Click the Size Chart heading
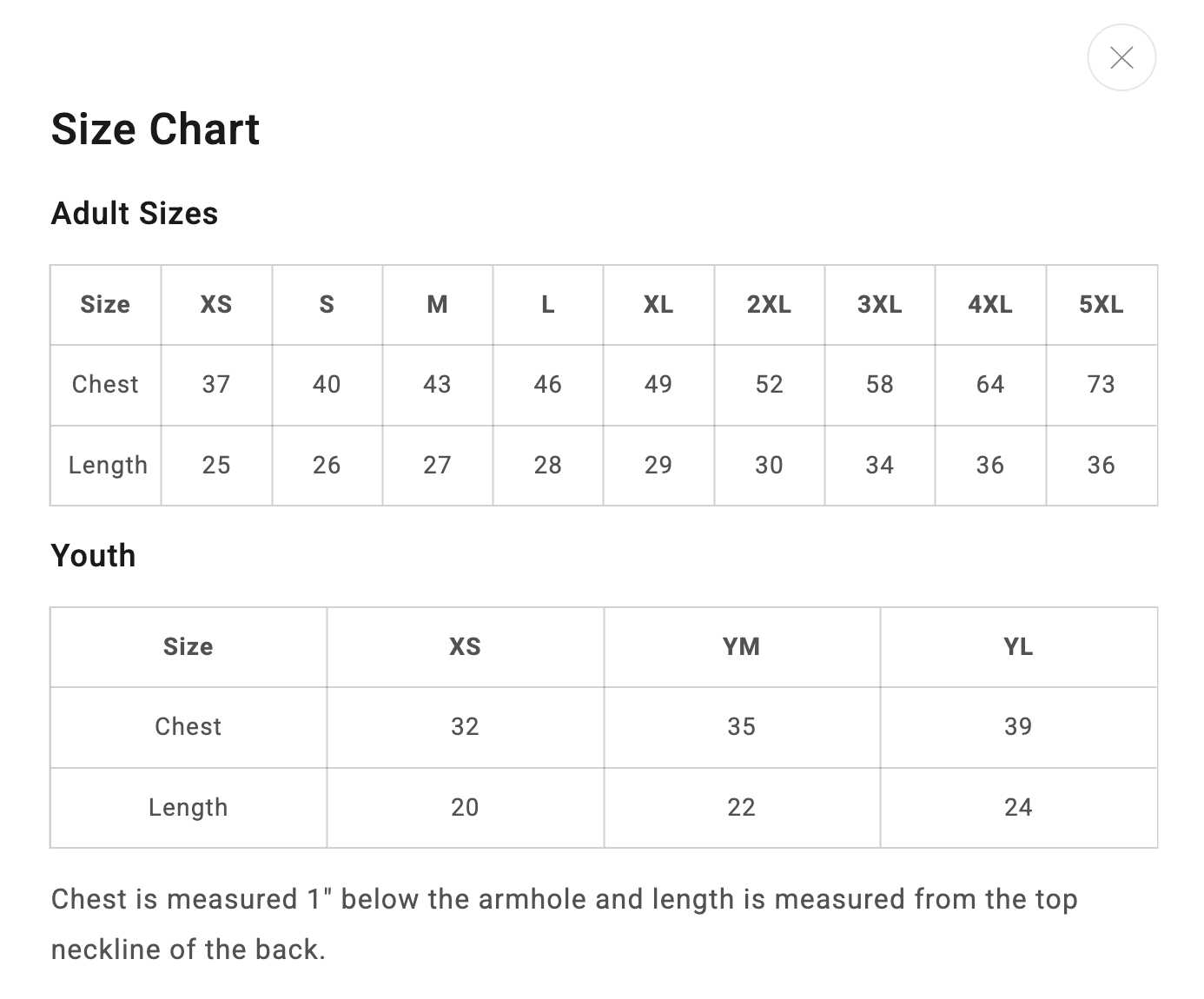The width and height of the screenshot is (1204, 999). [x=155, y=129]
